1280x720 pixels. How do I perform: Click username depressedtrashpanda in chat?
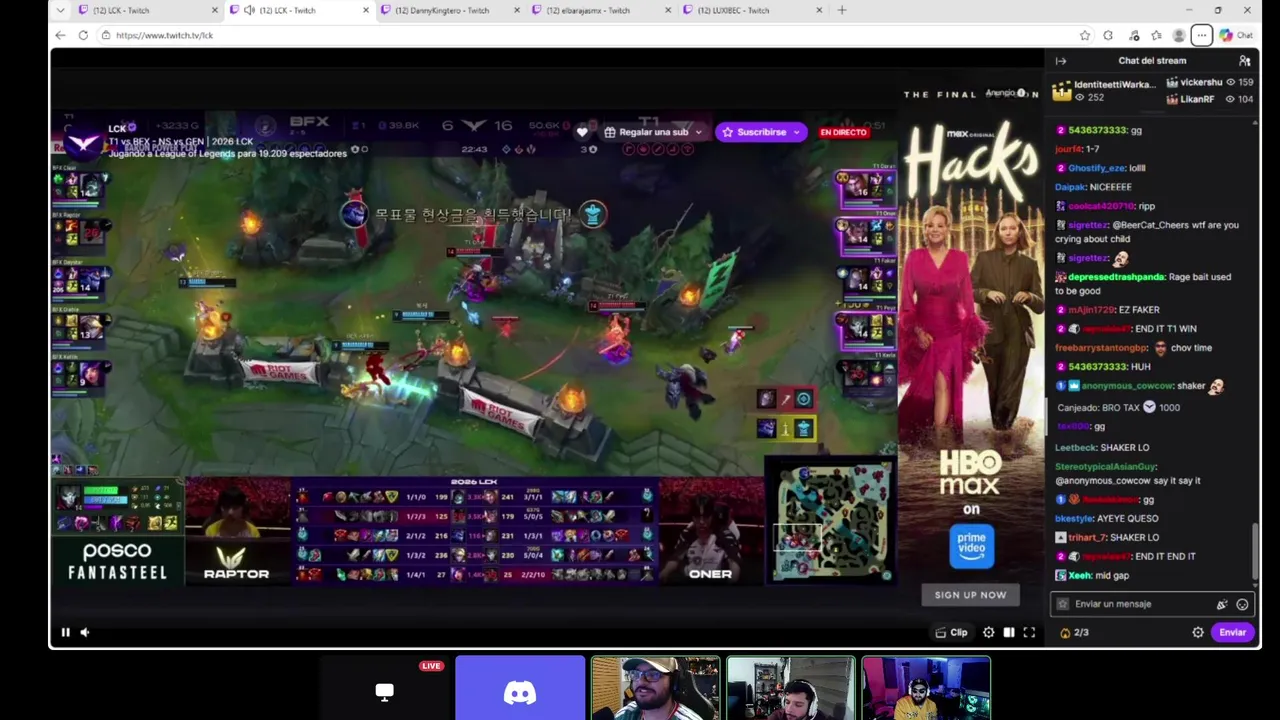(x=1116, y=277)
